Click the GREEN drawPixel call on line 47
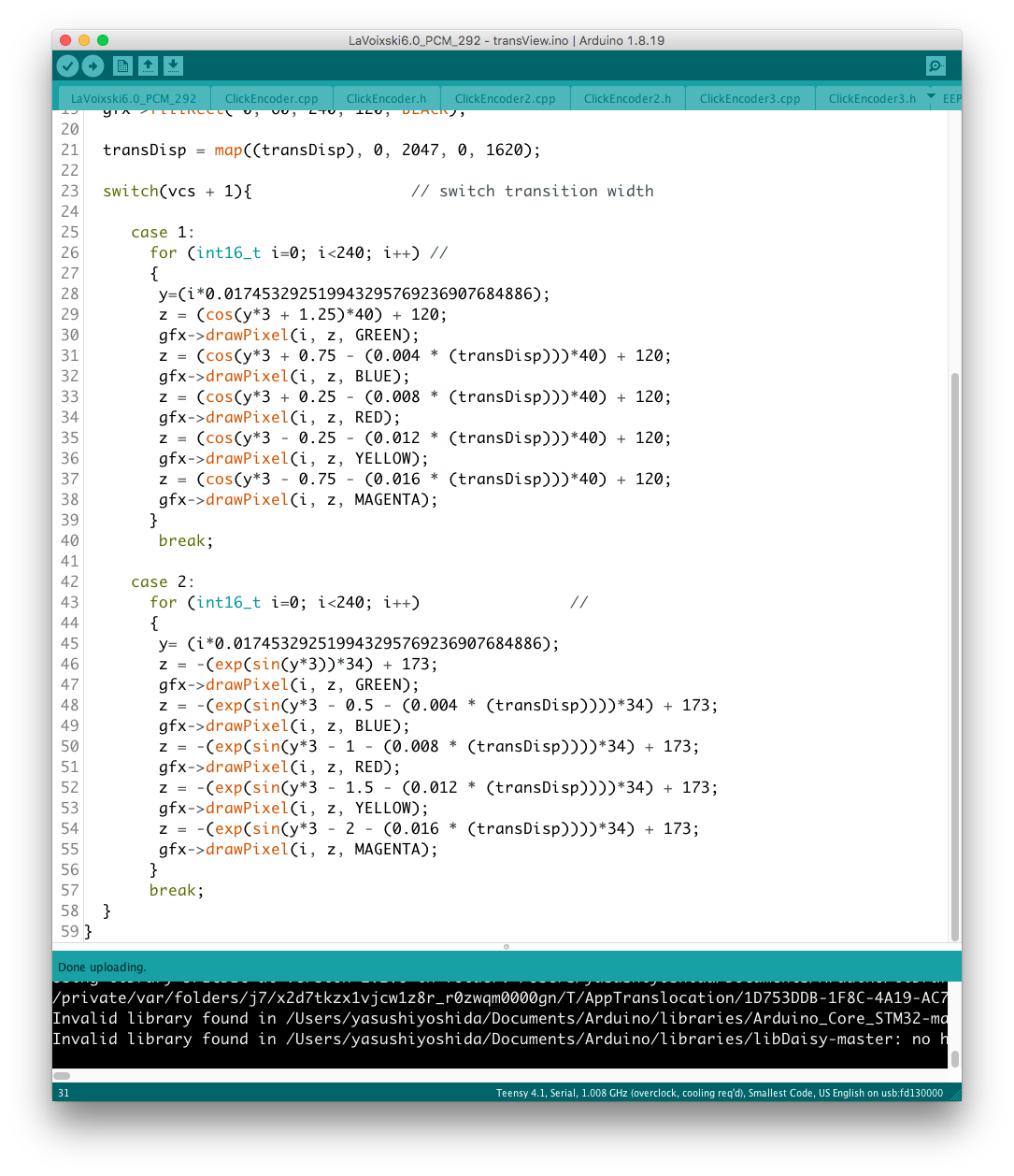The image size is (1014, 1176). pos(289,684)
